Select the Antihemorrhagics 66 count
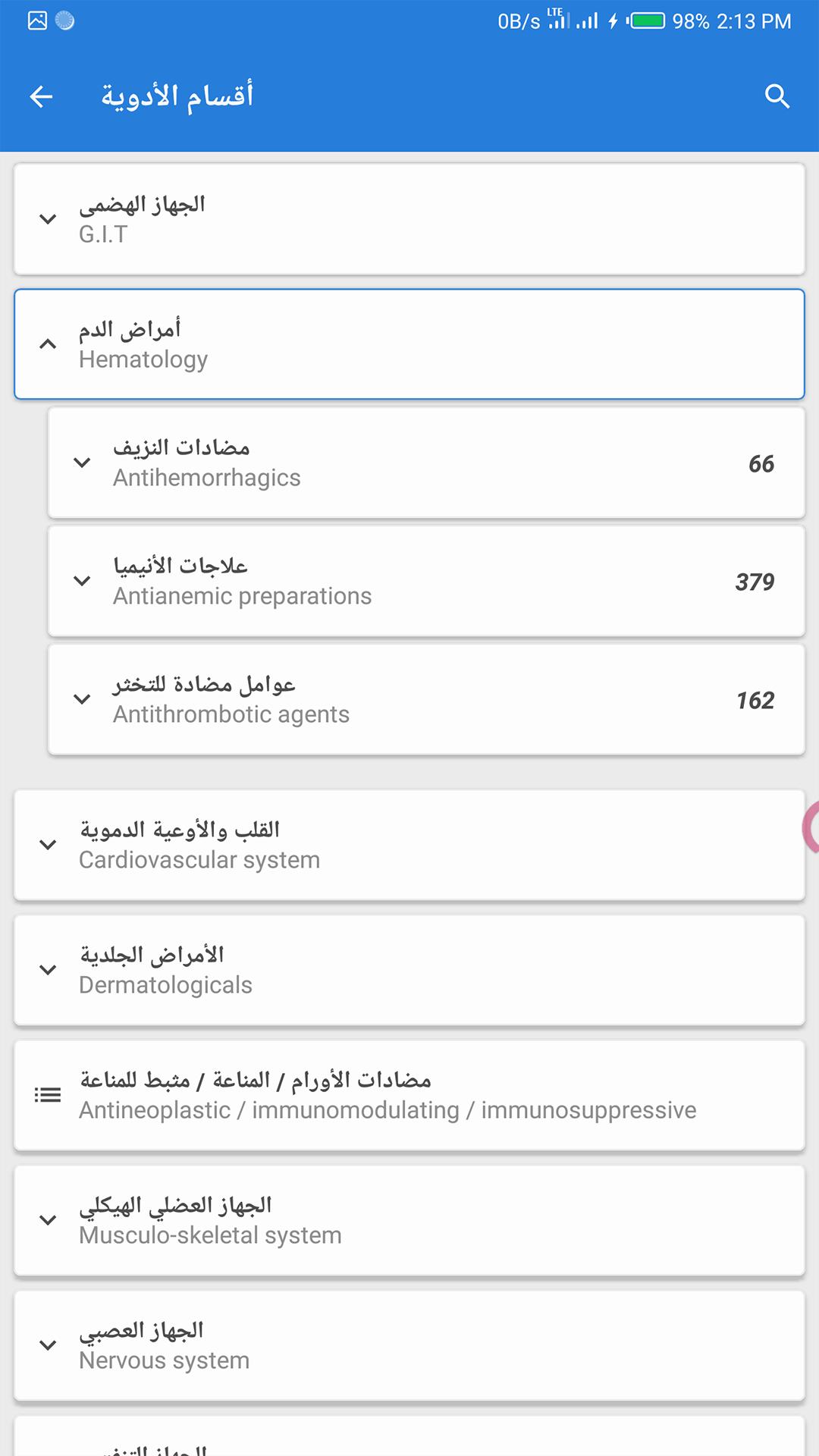819x1456 pixels. [x=761, y=463]
